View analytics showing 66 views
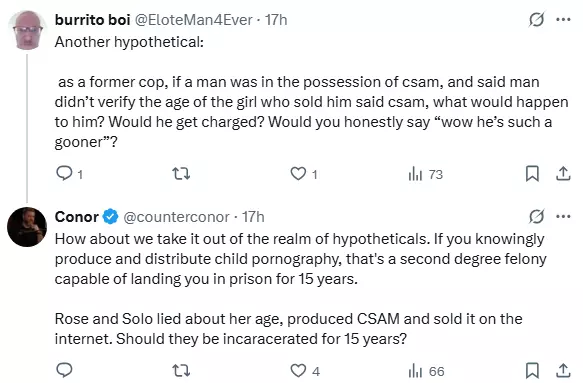Screen dimensions: 583x383 point(426,371)
